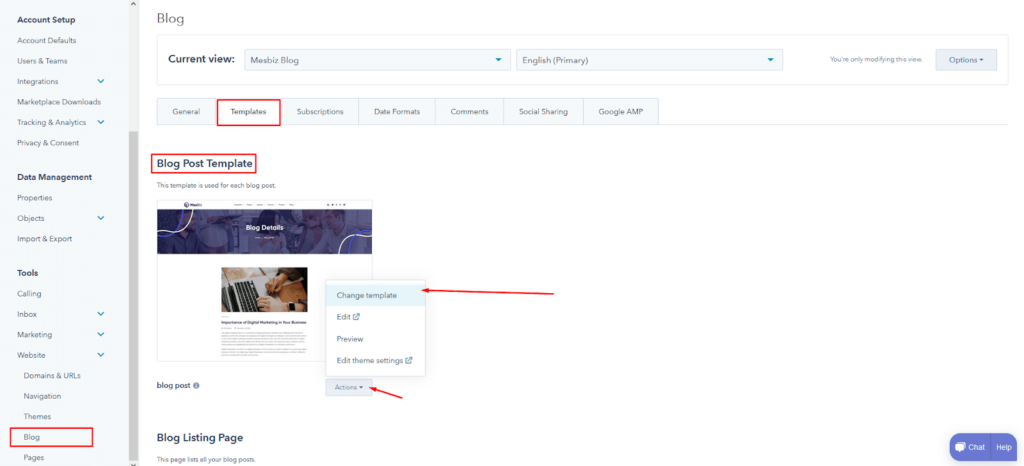Open Themes under Website
This screenshot has width=1024, height=466.
37,416
